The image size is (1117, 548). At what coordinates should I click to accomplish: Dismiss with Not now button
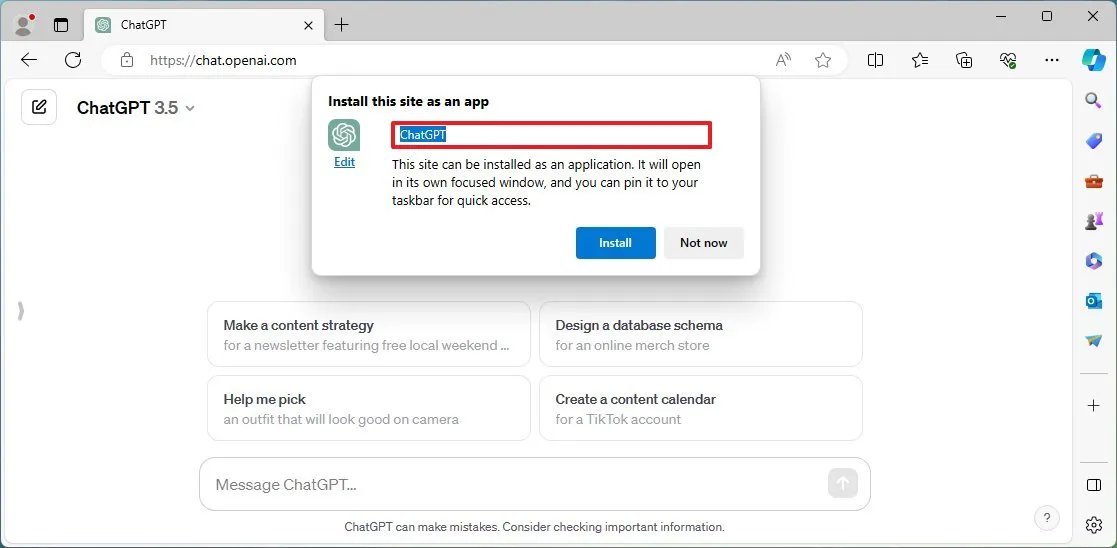704,243
